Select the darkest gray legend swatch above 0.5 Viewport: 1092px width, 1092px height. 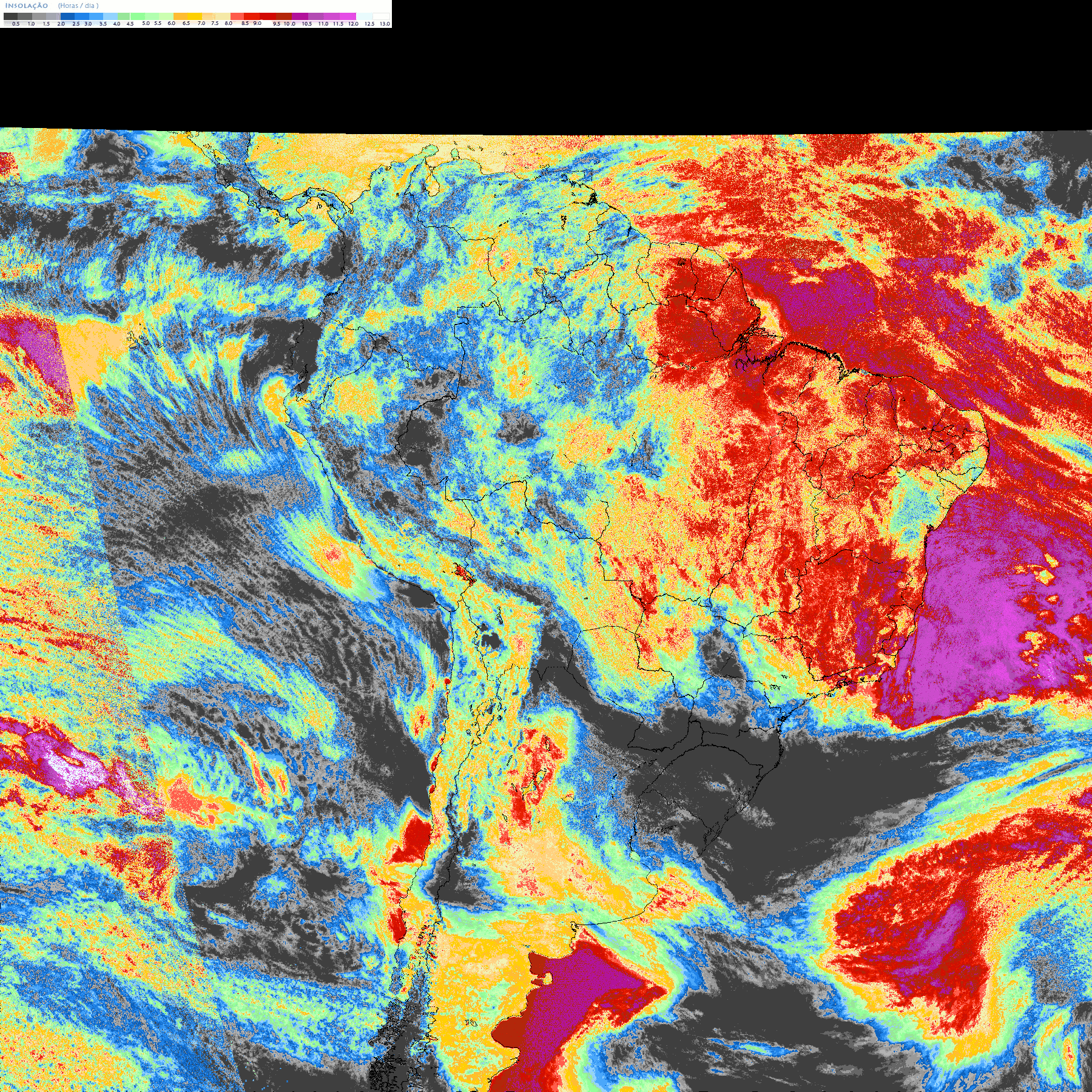10,16
